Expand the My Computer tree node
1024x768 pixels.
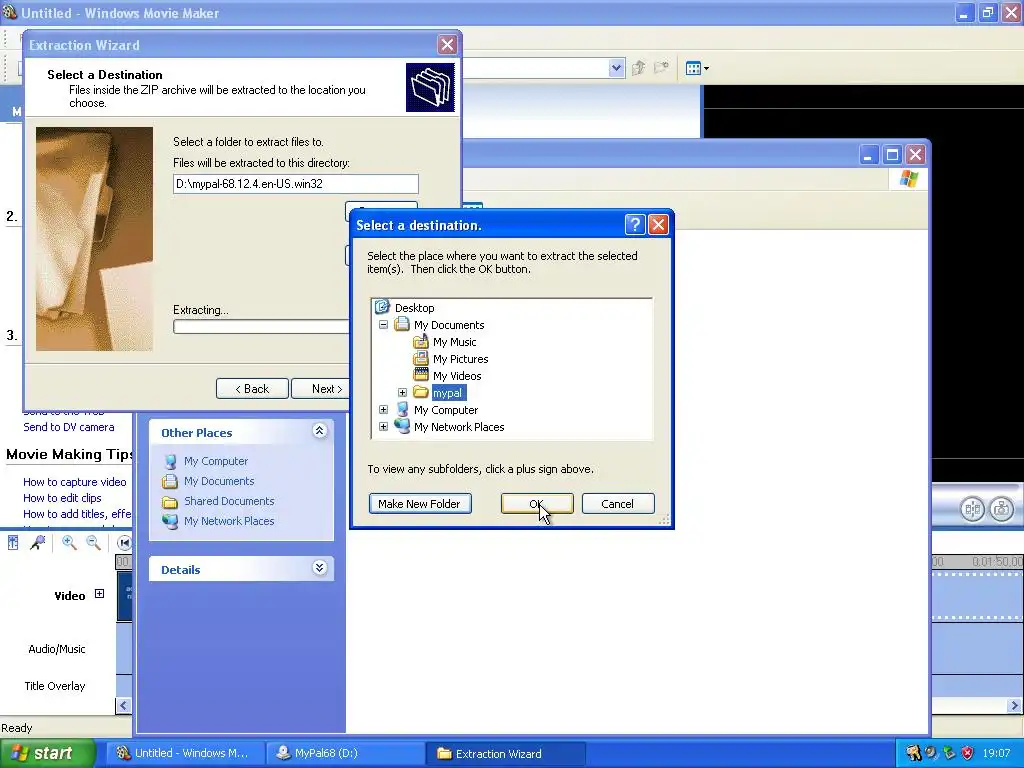coord(383,409)
